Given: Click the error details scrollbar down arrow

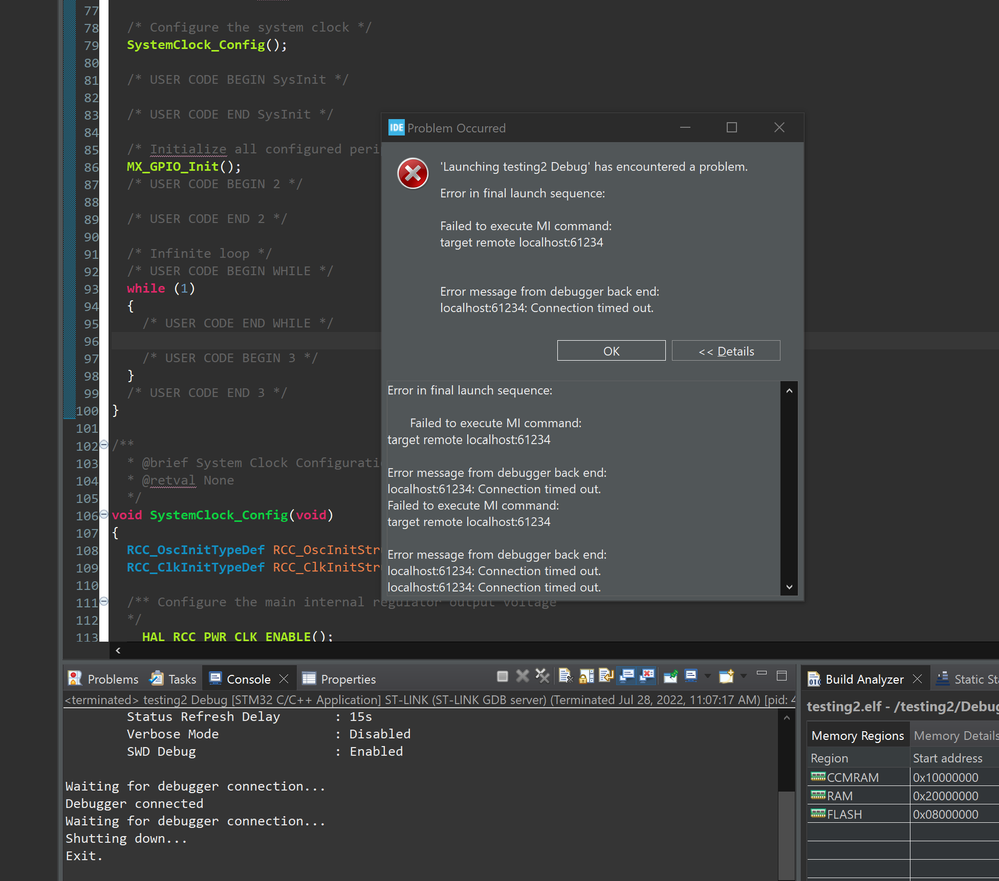Looking at the screenshot, I should pyautogui.click(x=789, y=588).
